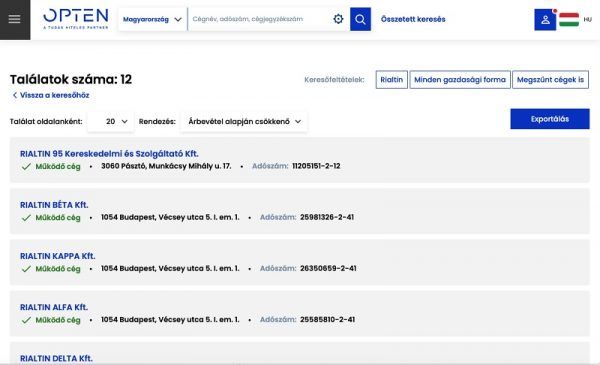Open the Árbevétel alapján csökkenő sorting dropdown
Viewport: 600px width, 365px height.
tap(244, 121)
